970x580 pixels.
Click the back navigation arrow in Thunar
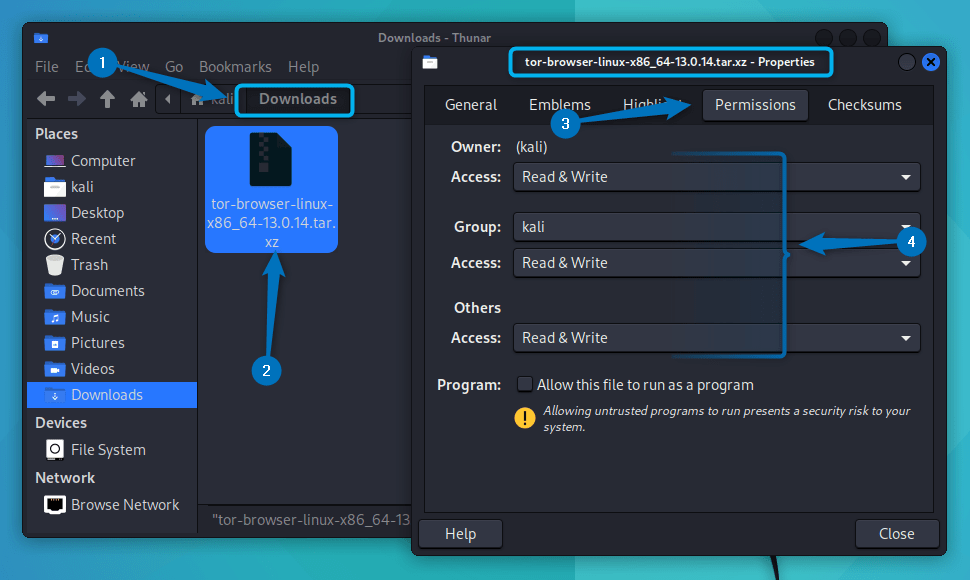tap(46, 99)
